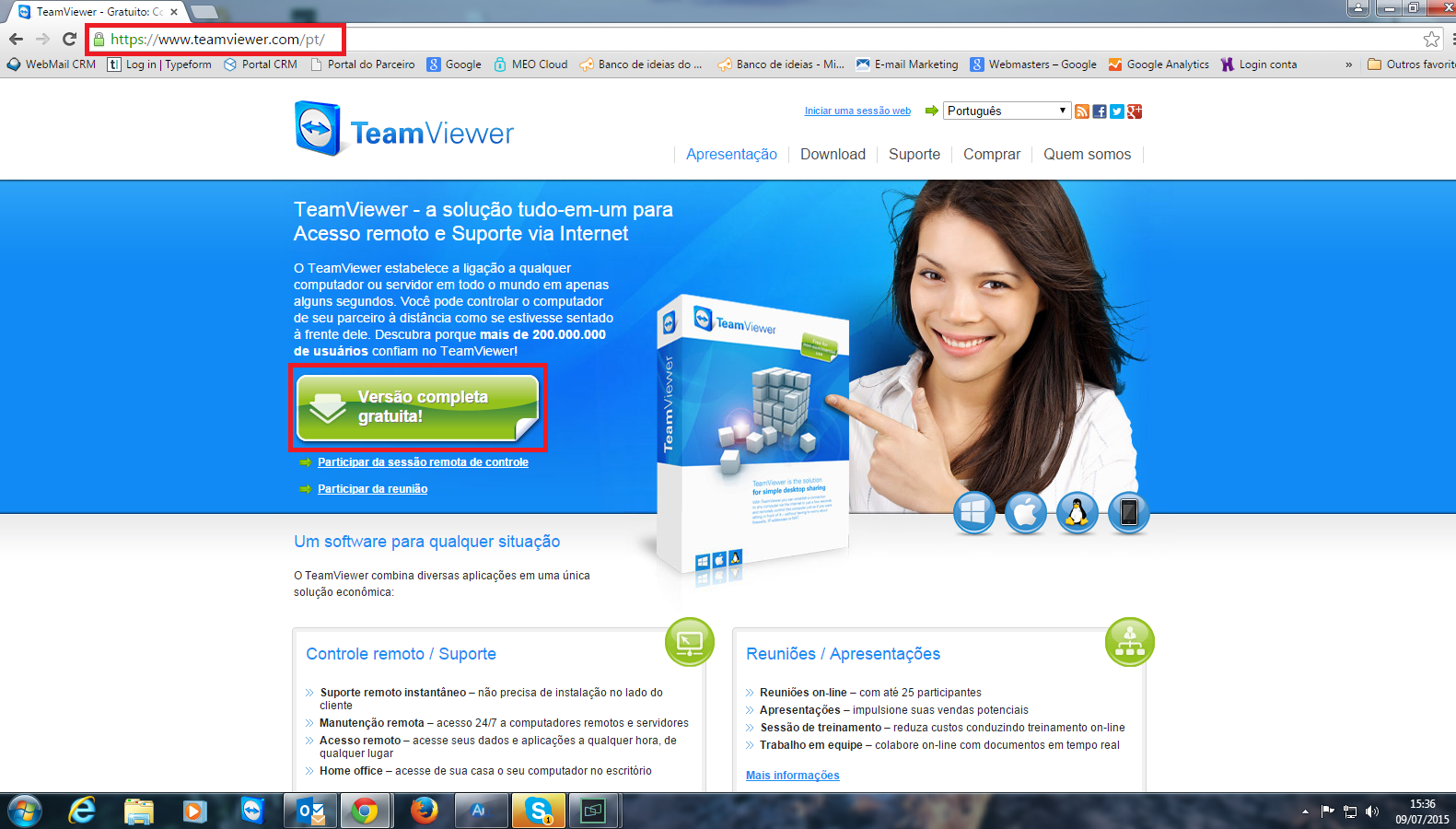The height and width of the screenshot is (829, 1456).
Task: Go back with the browser back arrow
Action: 16,39
